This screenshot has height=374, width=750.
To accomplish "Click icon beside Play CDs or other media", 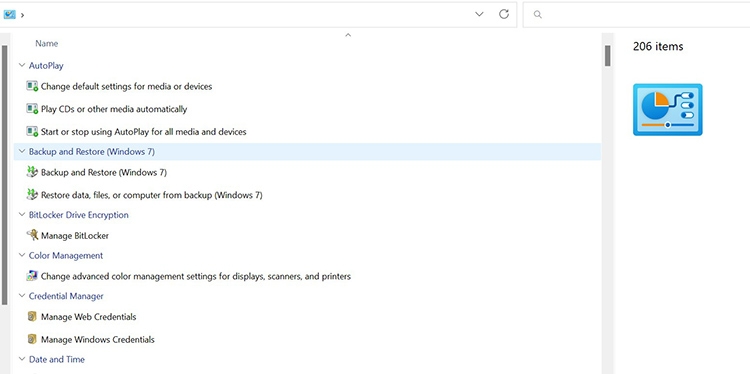I will coord(32,109).
